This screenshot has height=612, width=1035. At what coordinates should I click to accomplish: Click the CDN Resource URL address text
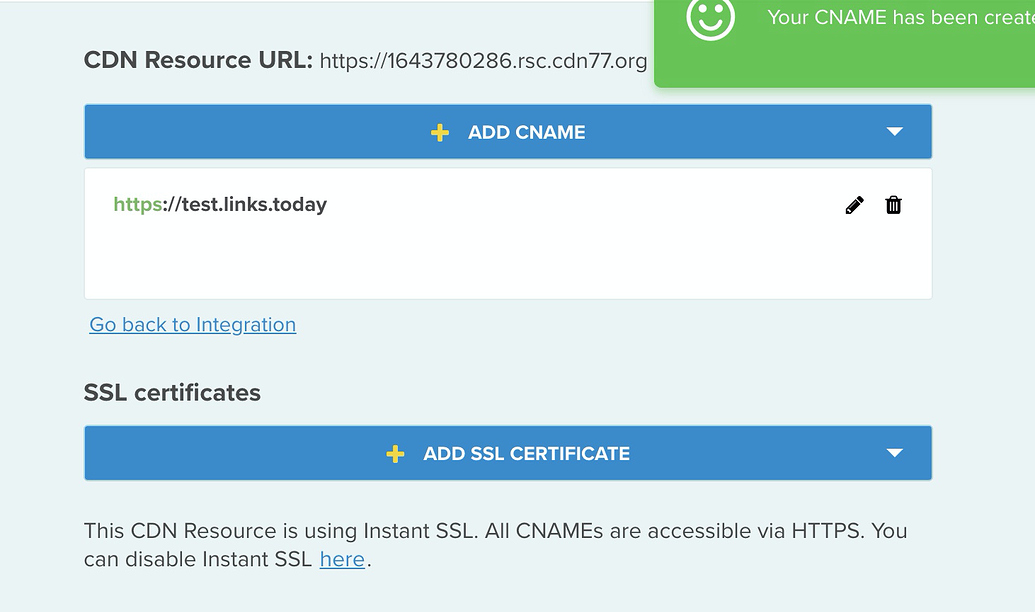pos(483,61)
